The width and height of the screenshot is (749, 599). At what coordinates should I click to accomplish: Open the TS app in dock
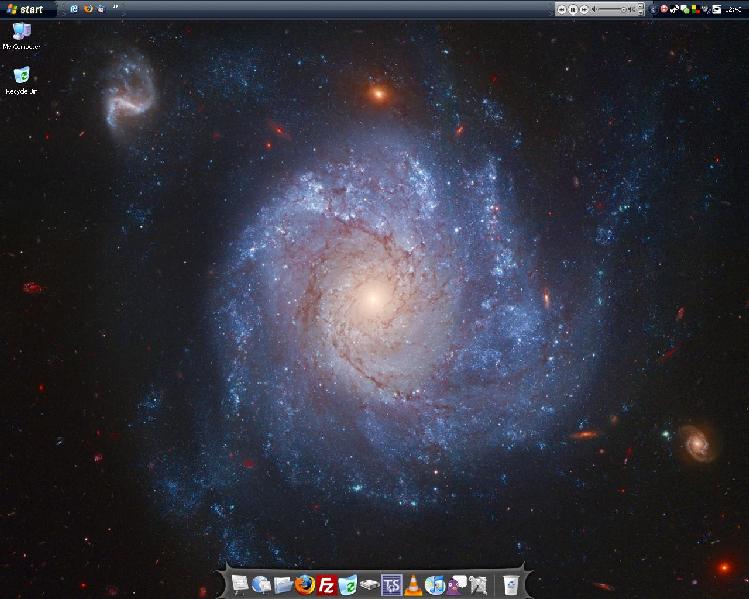coord(391,585)
